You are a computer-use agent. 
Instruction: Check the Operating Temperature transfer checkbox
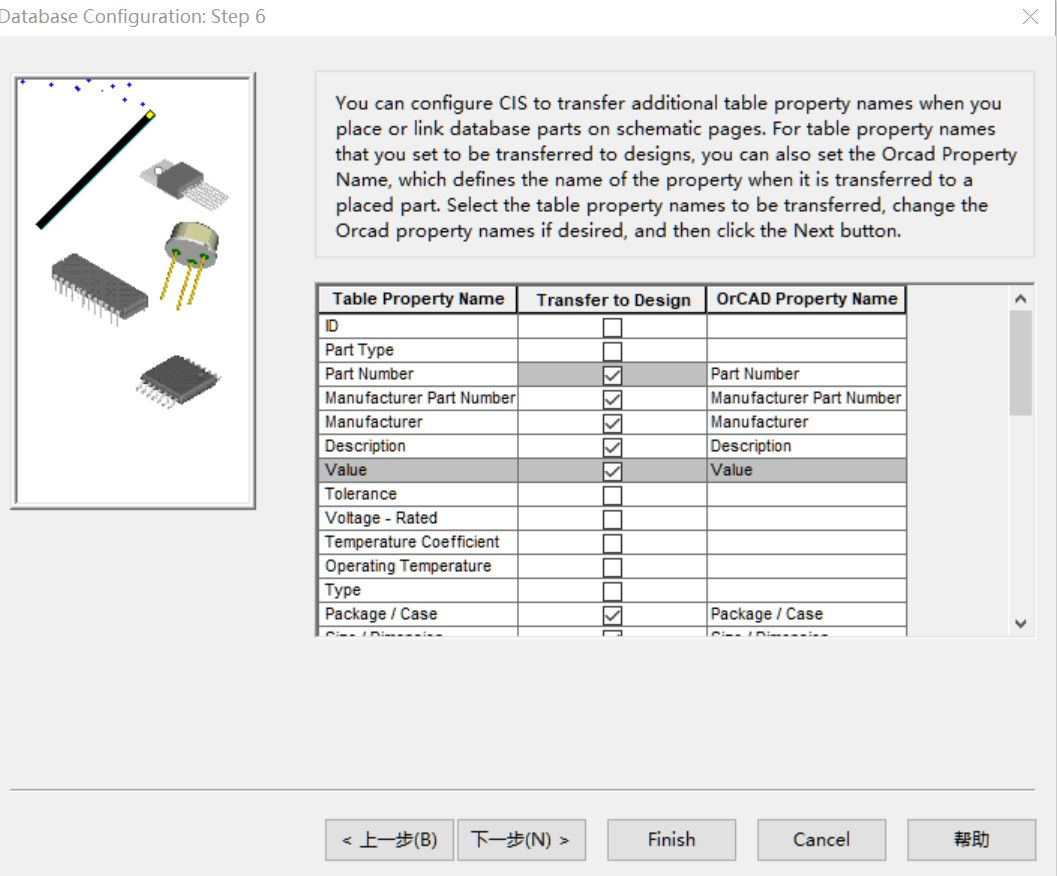[613, 566]
